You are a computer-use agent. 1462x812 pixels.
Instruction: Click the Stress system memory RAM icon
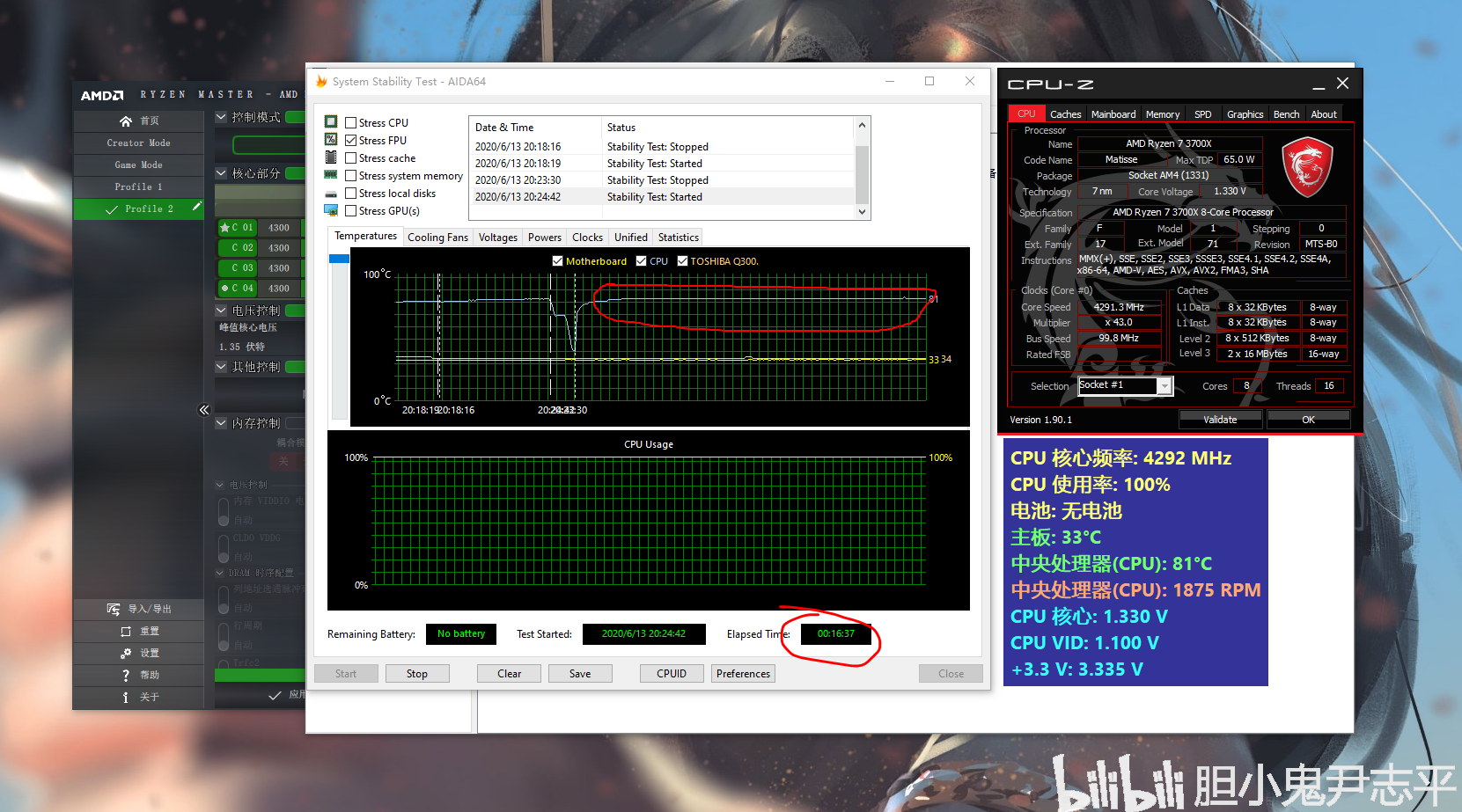[x=331, y=175]
